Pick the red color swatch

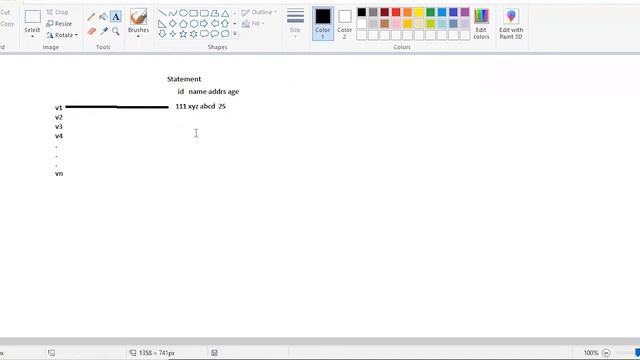396,12
